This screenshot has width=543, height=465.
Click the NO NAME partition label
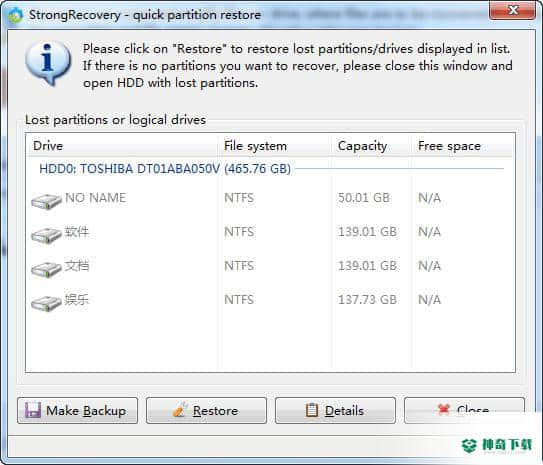tap(96, 198)
